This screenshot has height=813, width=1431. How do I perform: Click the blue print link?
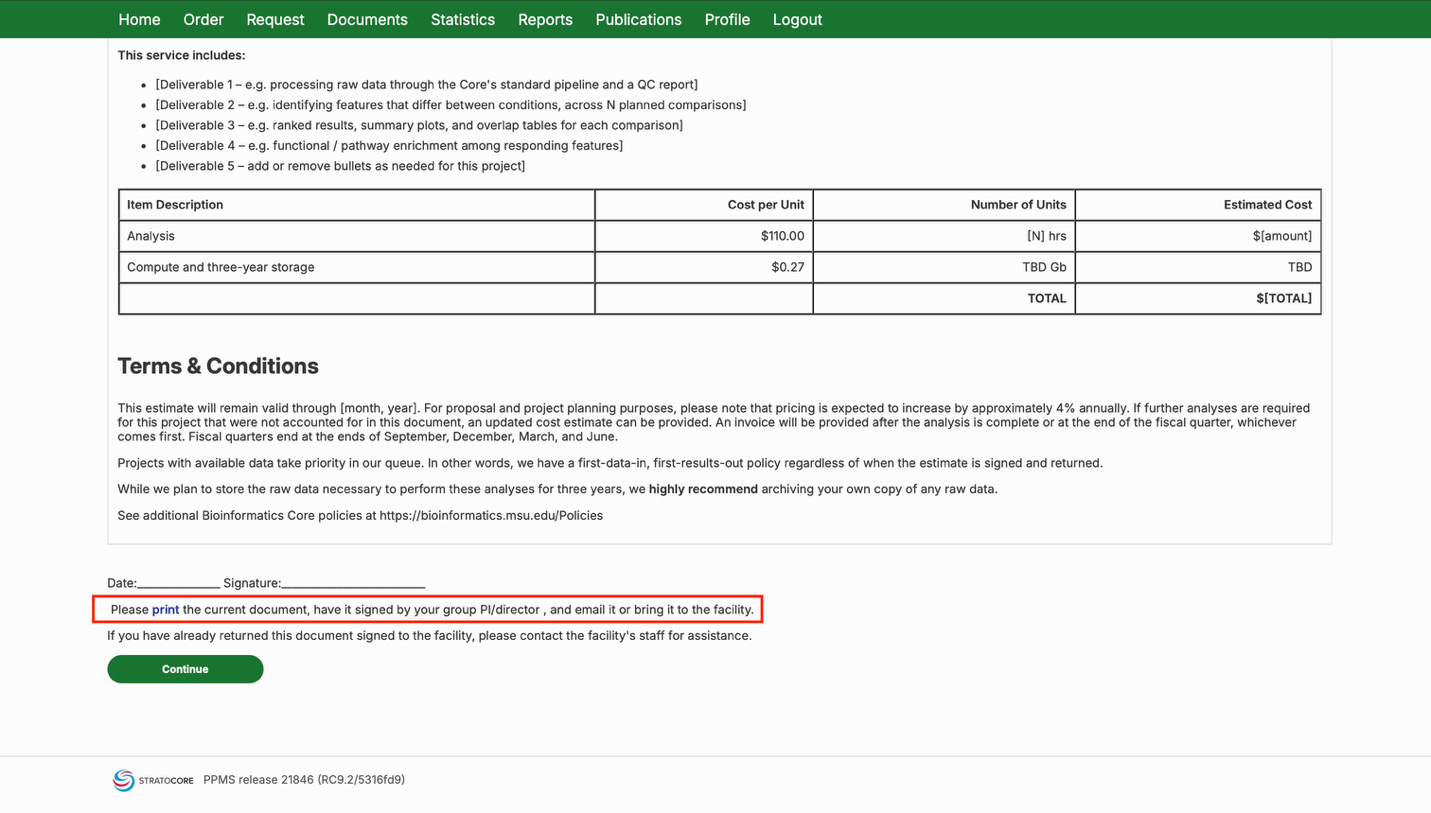[165, 609]
